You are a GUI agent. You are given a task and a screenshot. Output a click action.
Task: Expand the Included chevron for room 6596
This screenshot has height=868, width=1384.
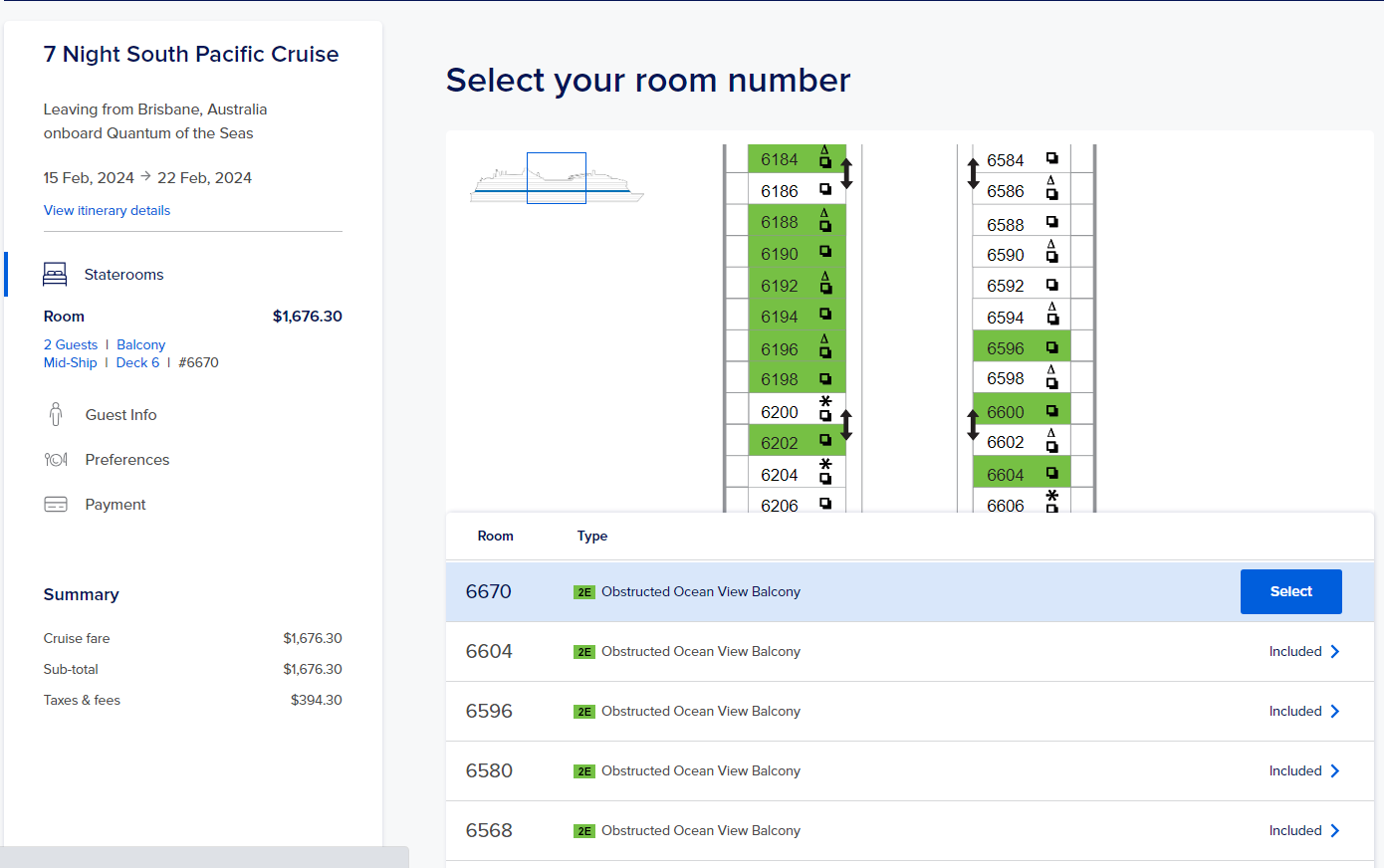click(x=1335, y=711)
